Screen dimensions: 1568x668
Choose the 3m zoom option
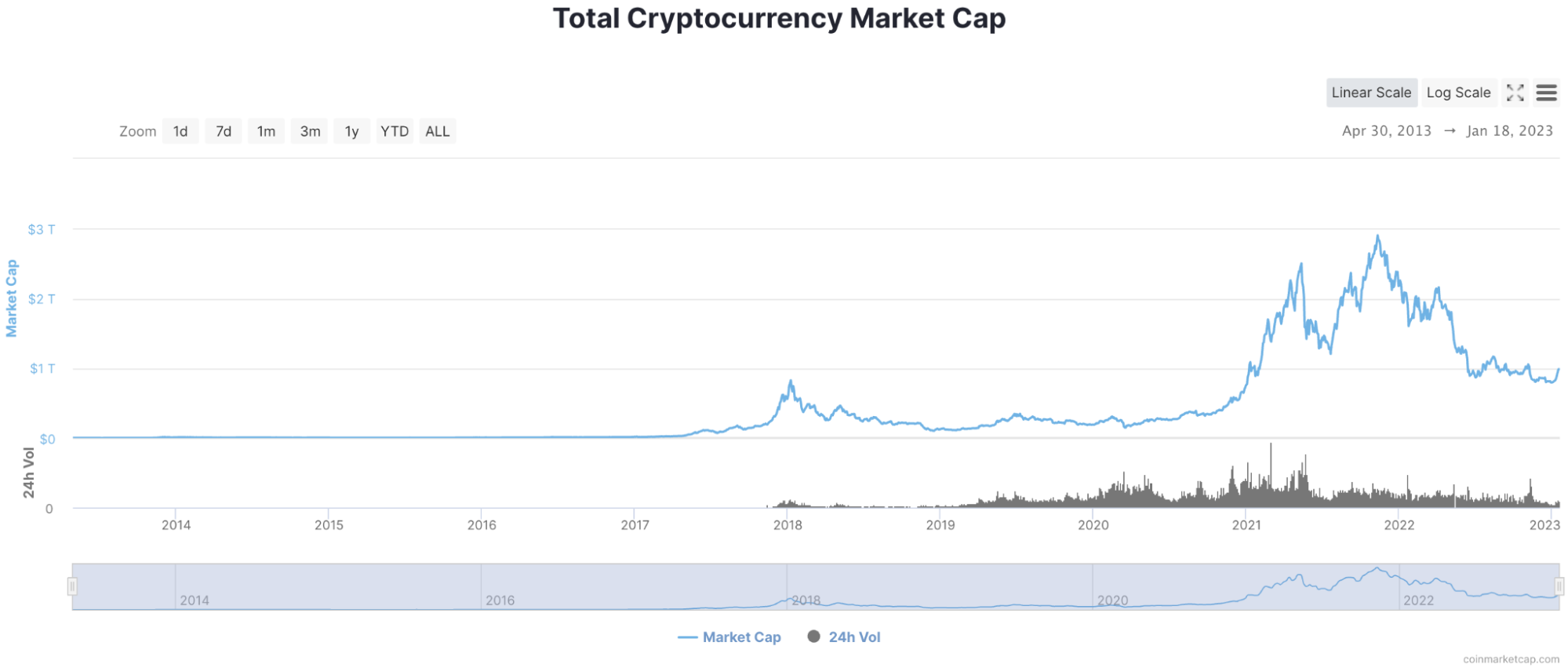click(310, 131)
